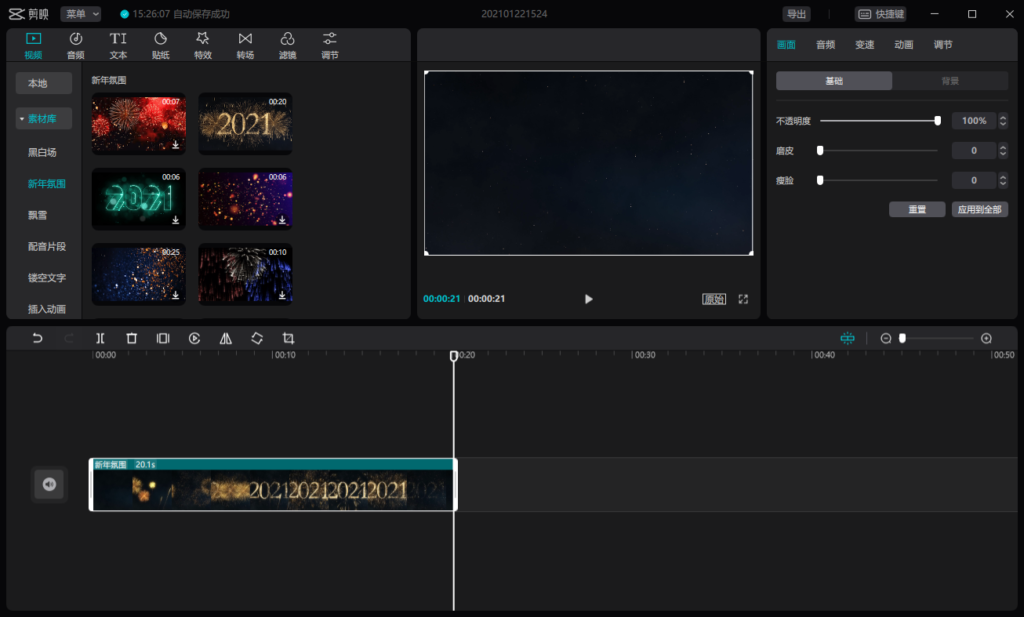Click the freeze frame tool icon
Image resolution: width=1024 pixels, height=617 pixels.
(x=163, y=338)
